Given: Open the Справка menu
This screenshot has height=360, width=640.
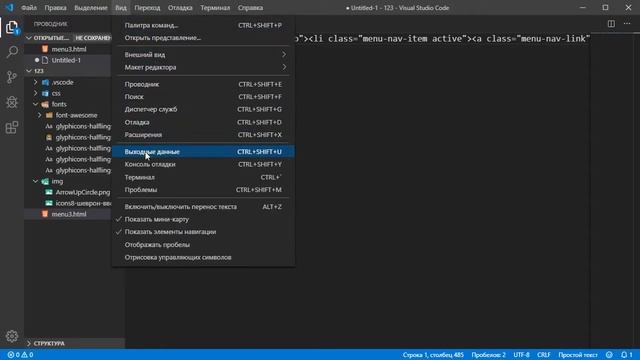Looking at the screenshot, I should [250, 8].
